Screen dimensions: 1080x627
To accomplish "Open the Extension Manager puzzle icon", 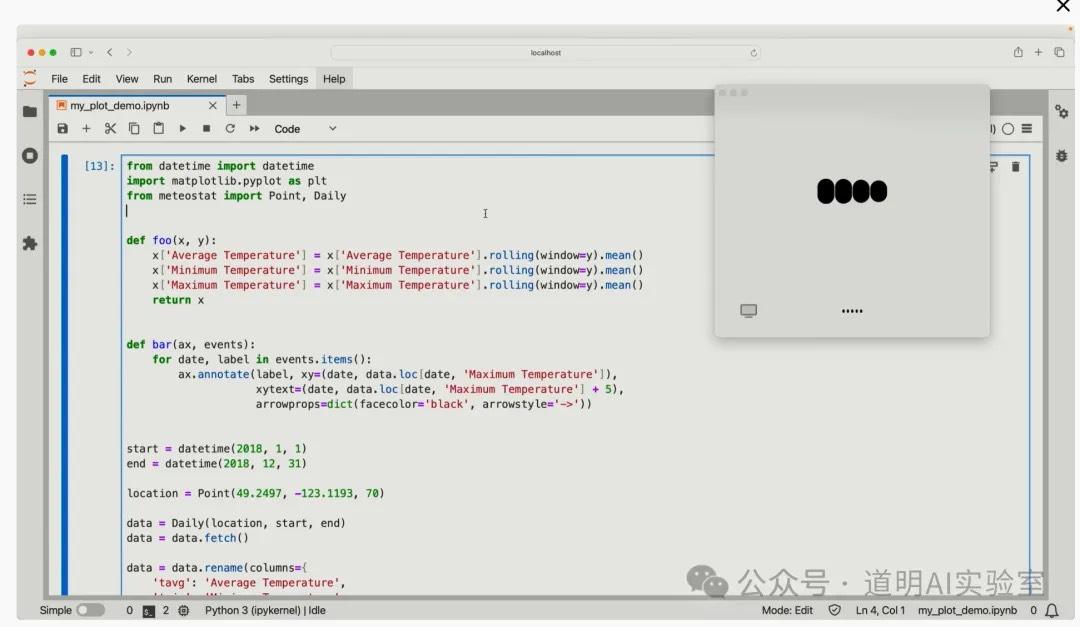I will click(30, 243).
